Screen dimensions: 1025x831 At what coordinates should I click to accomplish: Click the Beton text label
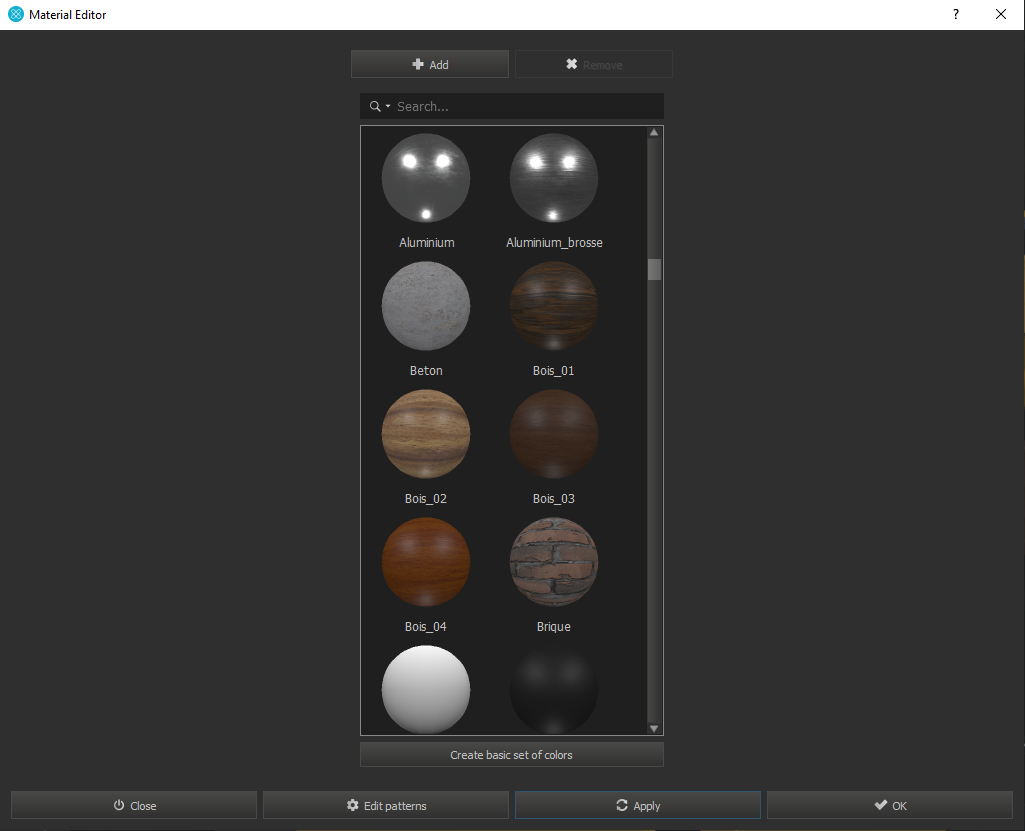426,371
